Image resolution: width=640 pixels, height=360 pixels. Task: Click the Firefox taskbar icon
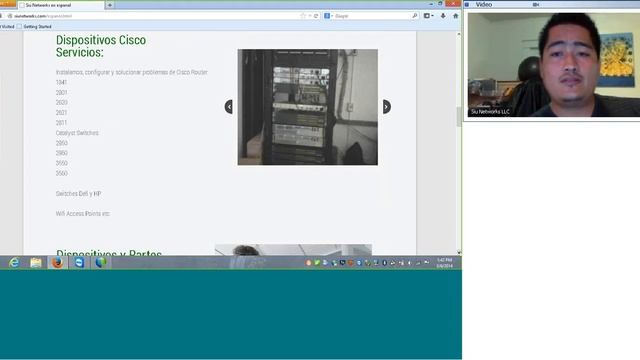pos(58,262)
